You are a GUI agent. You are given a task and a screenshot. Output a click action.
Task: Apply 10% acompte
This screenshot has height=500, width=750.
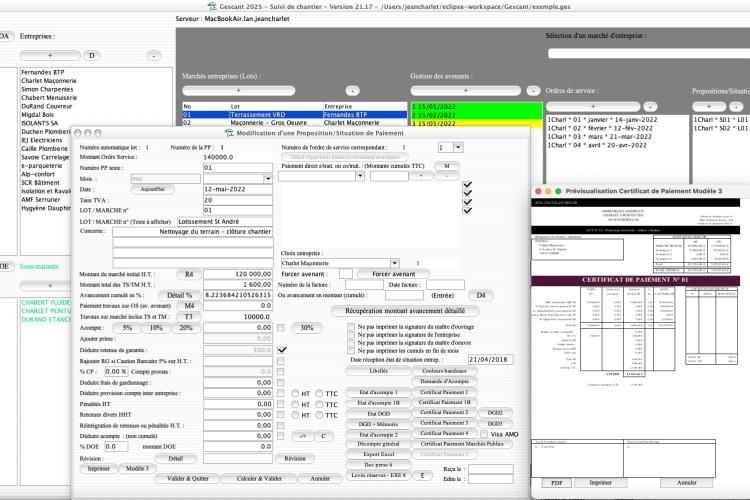(156, 328)
